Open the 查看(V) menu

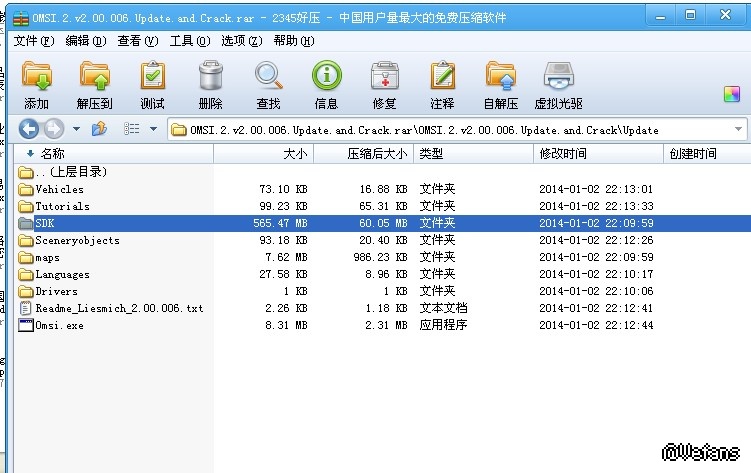138,41
